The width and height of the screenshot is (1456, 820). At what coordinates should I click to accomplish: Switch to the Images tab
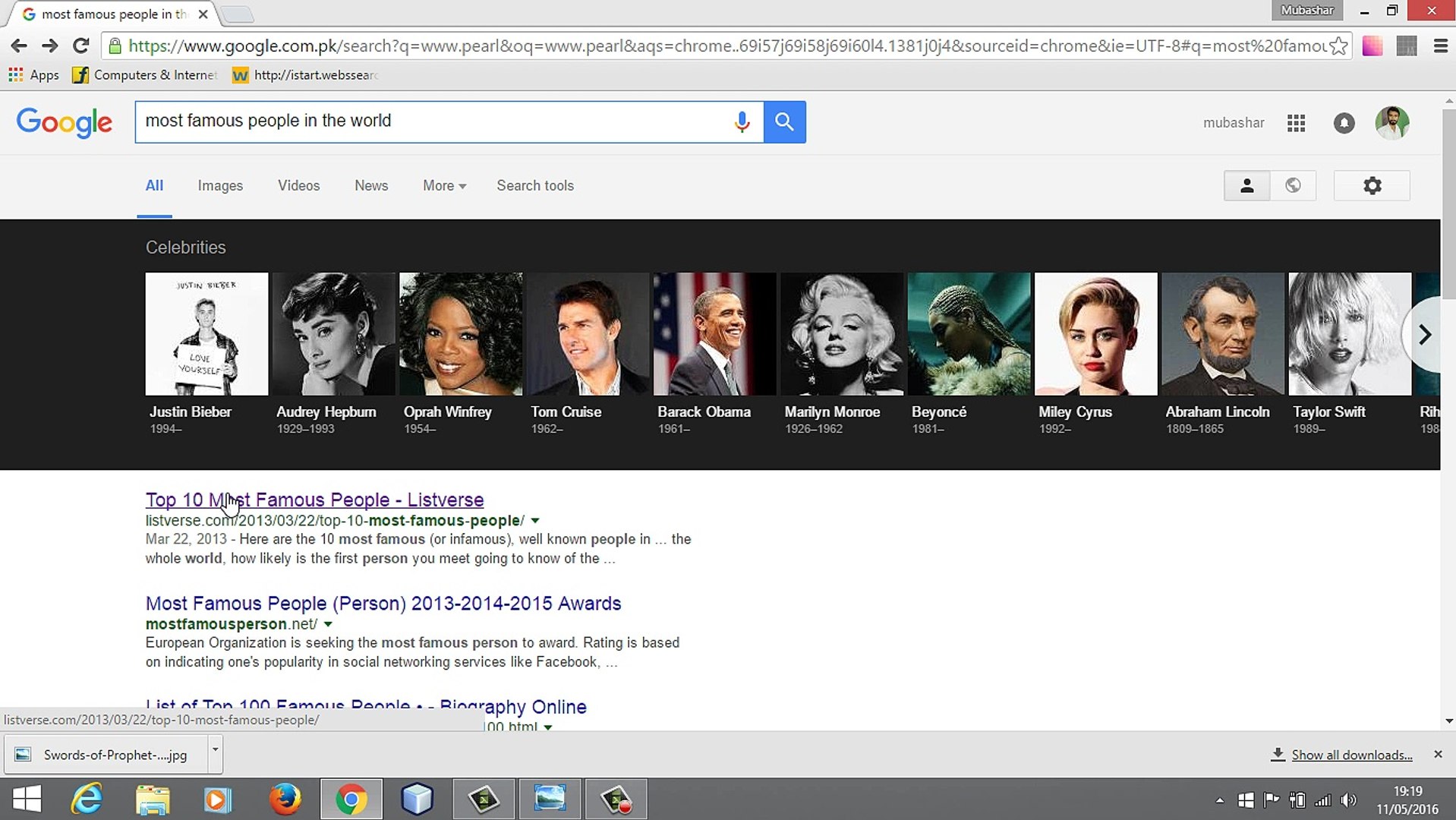click(x=220, y=185)
